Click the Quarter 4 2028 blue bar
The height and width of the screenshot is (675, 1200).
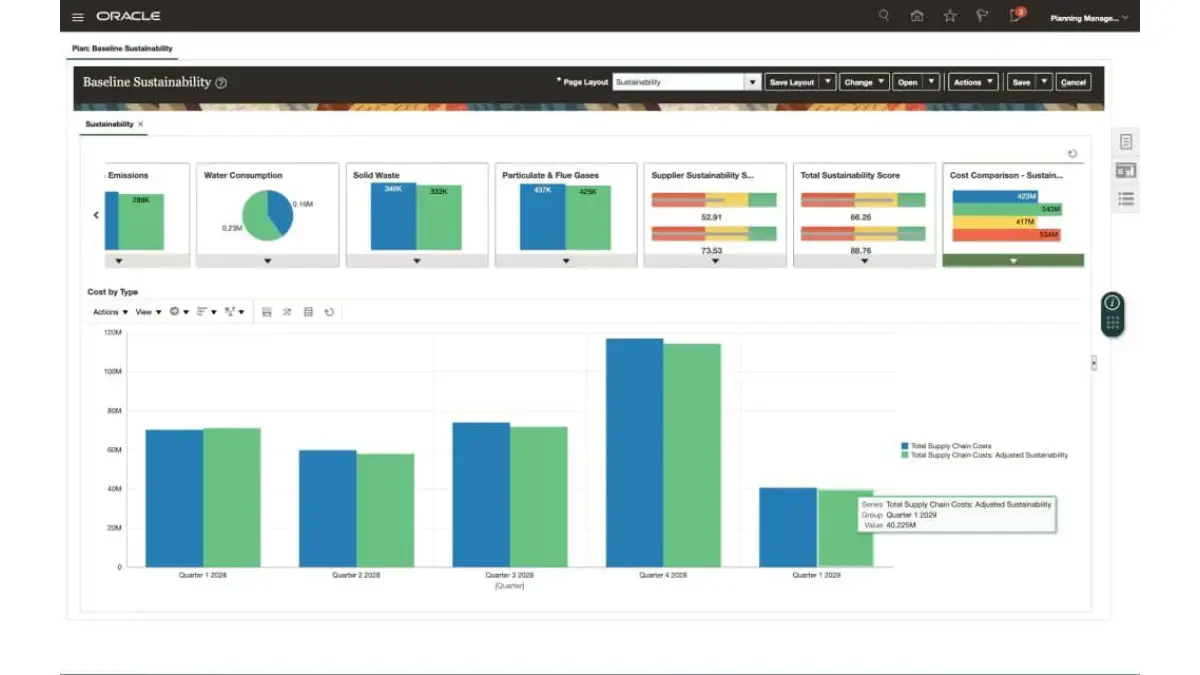click(634, 452)
